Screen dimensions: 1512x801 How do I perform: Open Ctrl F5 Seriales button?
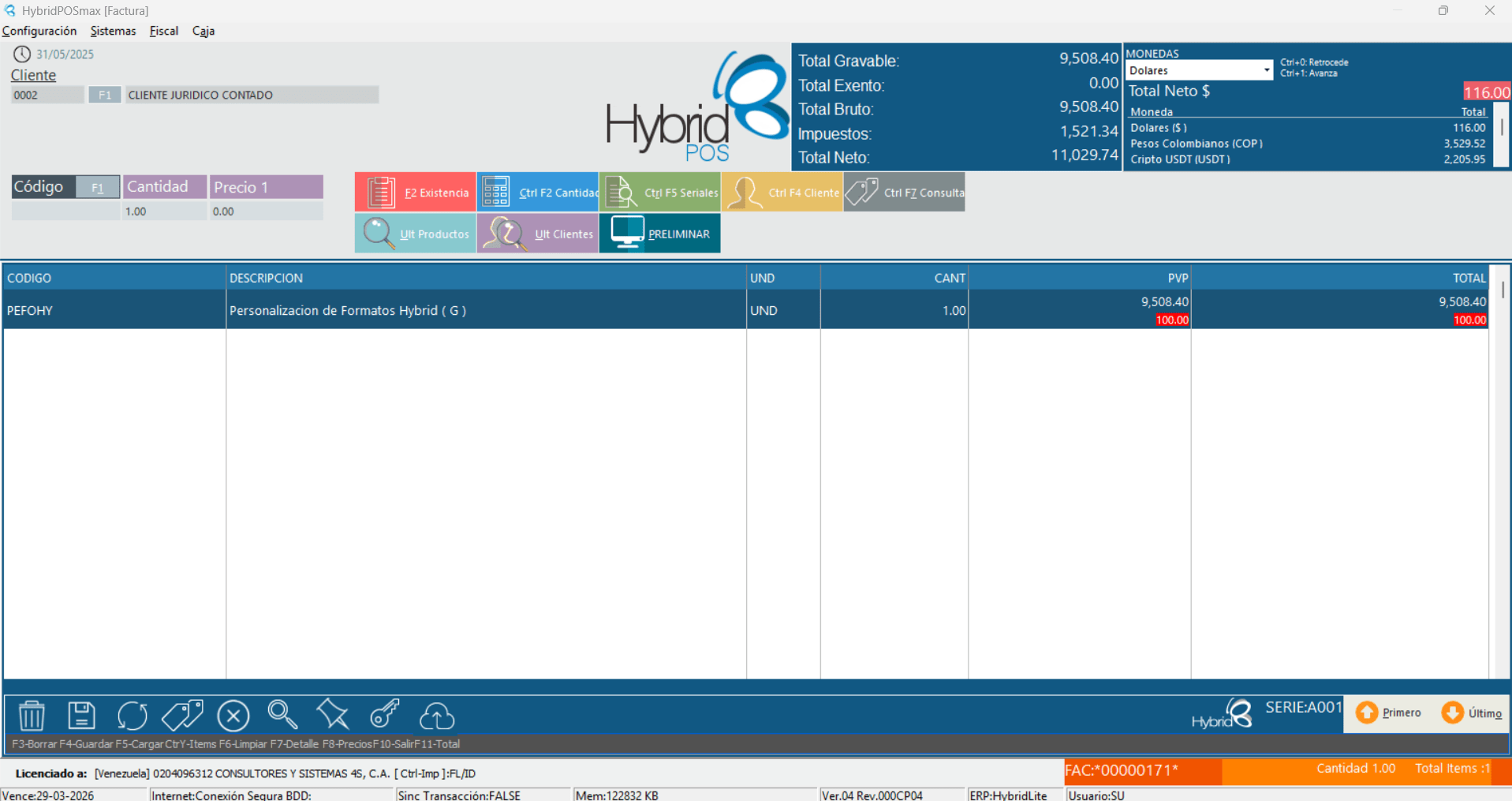[x=660, y=193]
